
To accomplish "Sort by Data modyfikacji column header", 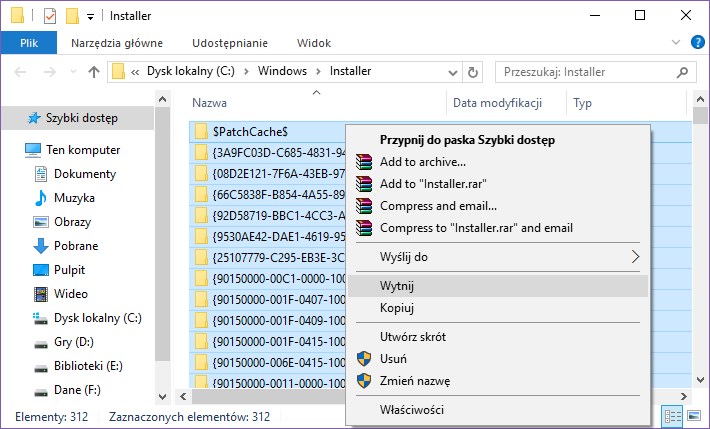I will [x=497, y=103].
